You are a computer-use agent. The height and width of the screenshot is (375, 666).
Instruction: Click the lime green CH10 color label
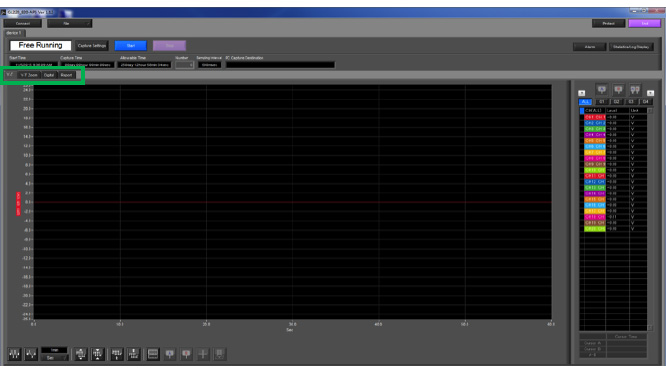(595, 170)
